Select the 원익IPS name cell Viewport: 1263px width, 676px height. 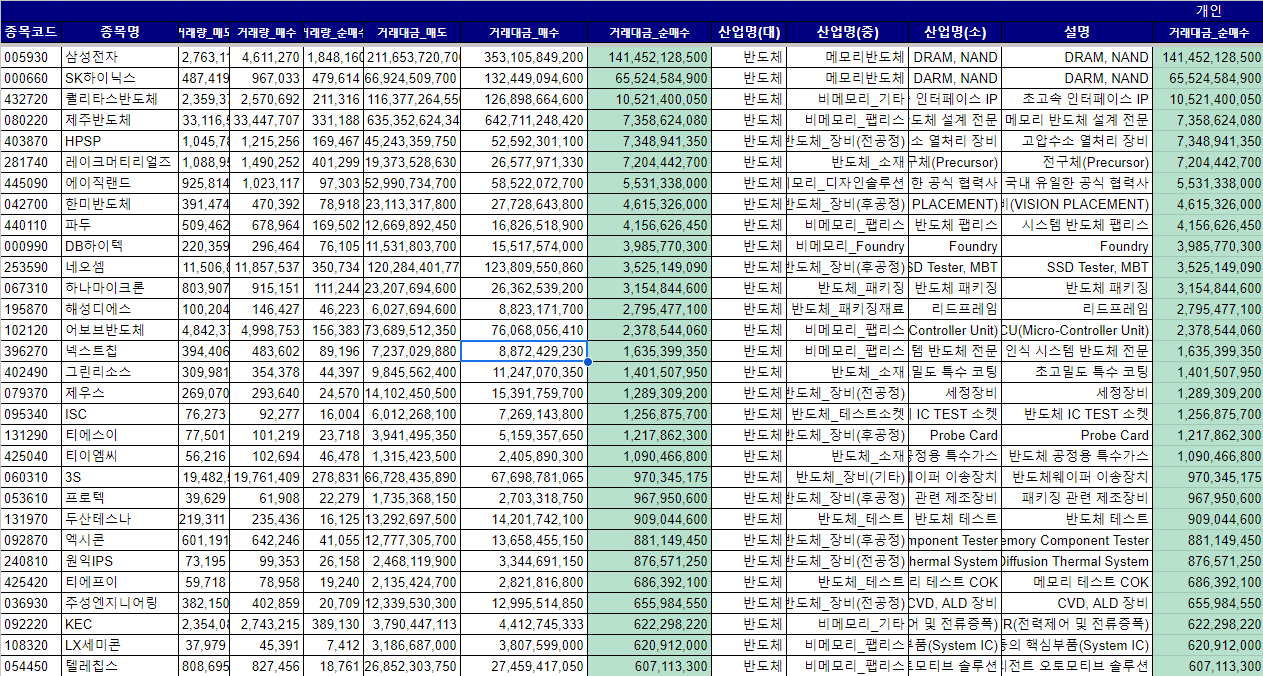pos(120,561)
